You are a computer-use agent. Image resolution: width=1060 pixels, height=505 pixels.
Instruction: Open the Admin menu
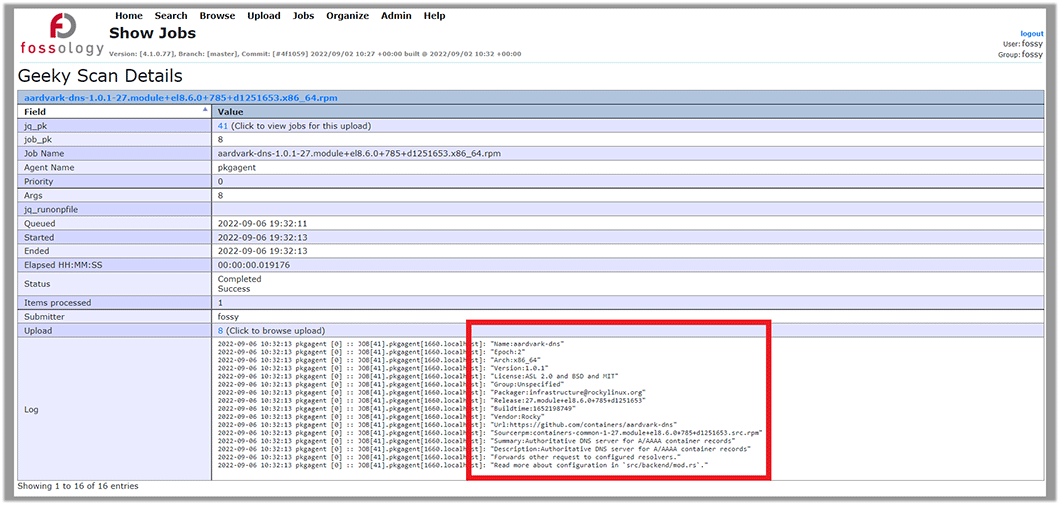pos(396,16)
